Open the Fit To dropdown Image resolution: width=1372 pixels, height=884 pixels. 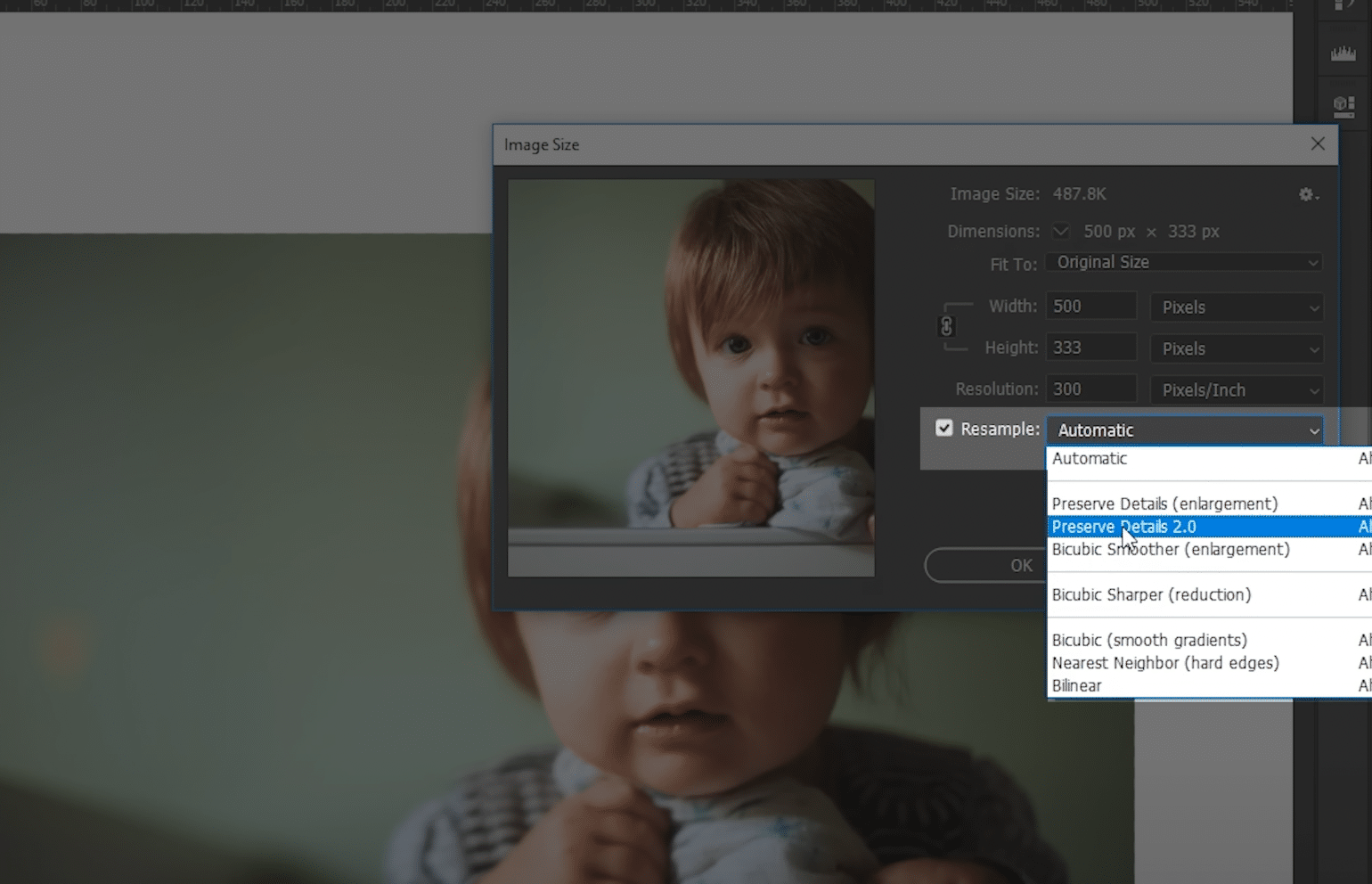point(1184,263)
